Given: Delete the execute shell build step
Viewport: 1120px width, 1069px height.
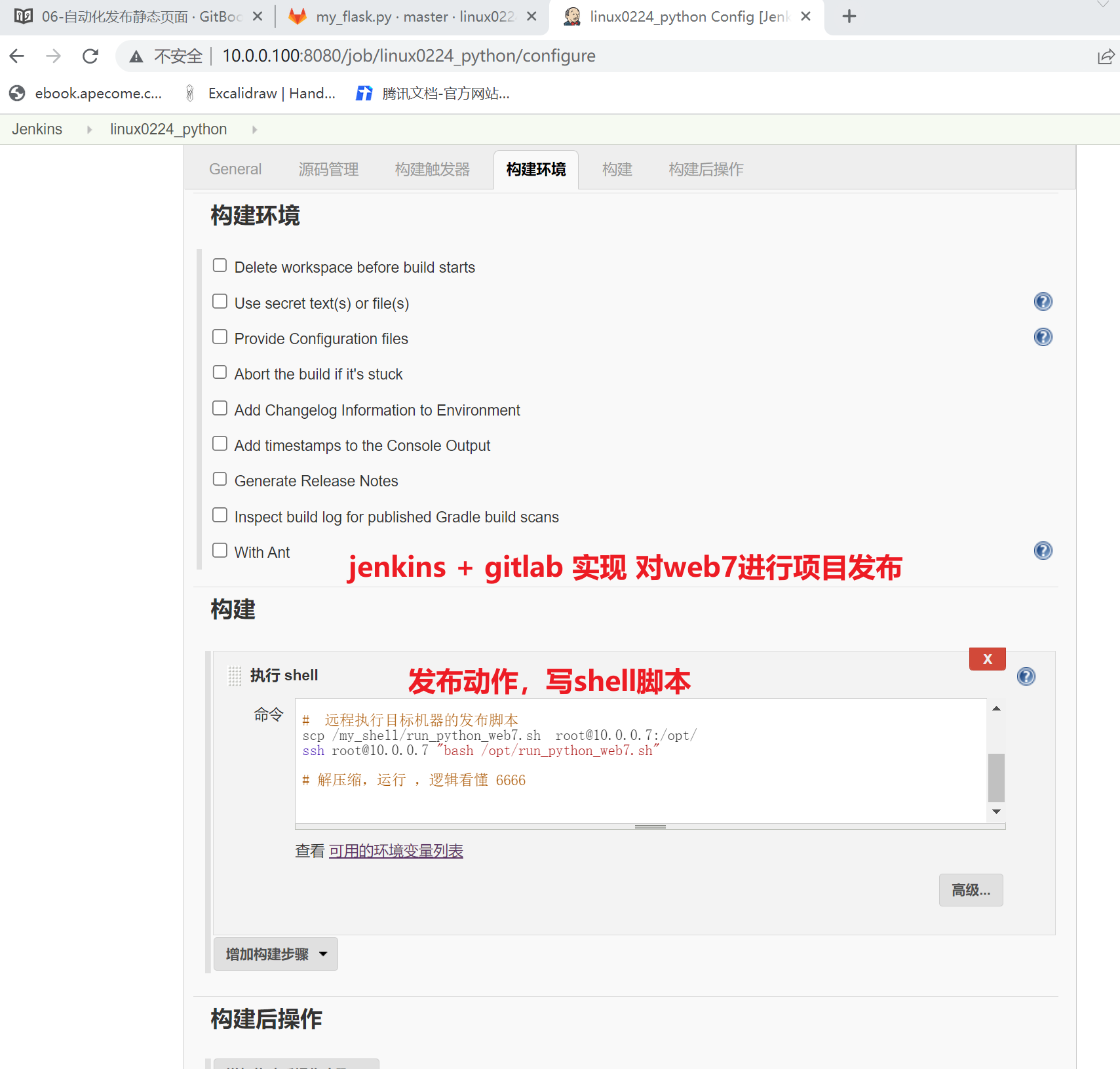Looking at the screenshot, I should pos(987,659).
